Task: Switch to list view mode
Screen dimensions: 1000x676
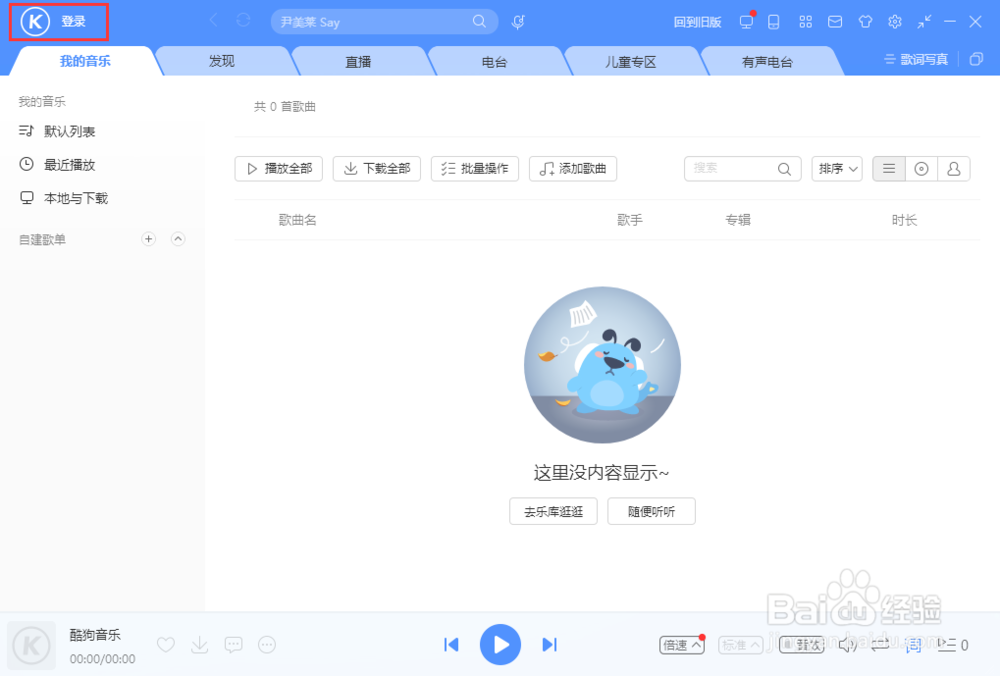Action: pos(889,169)
